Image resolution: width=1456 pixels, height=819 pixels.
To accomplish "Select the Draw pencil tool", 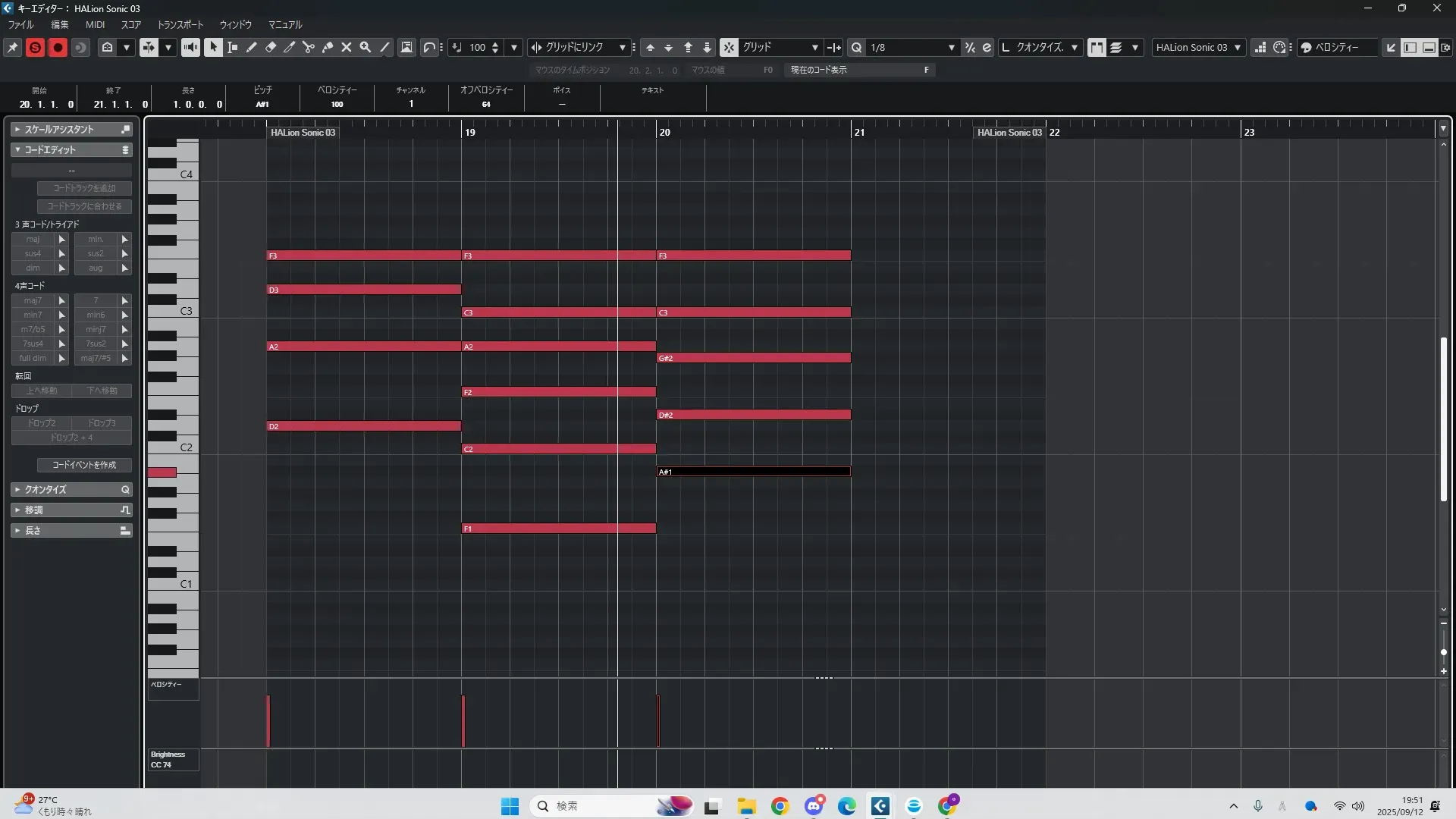I will [252, 47].
